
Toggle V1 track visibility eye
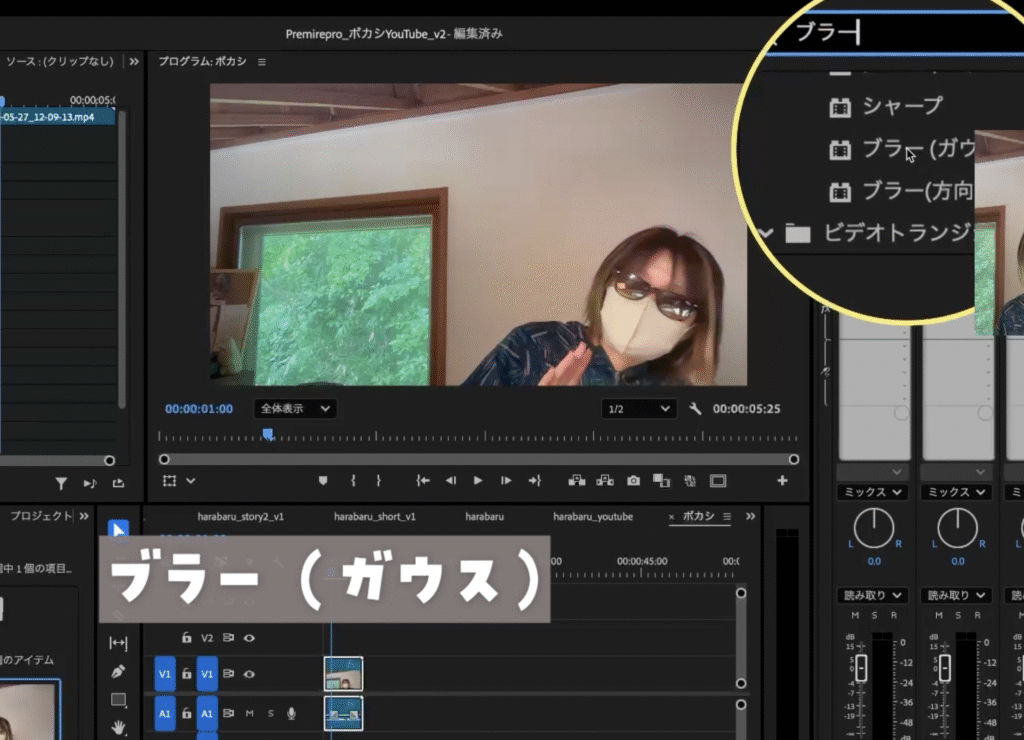click(x=249, y=674)
